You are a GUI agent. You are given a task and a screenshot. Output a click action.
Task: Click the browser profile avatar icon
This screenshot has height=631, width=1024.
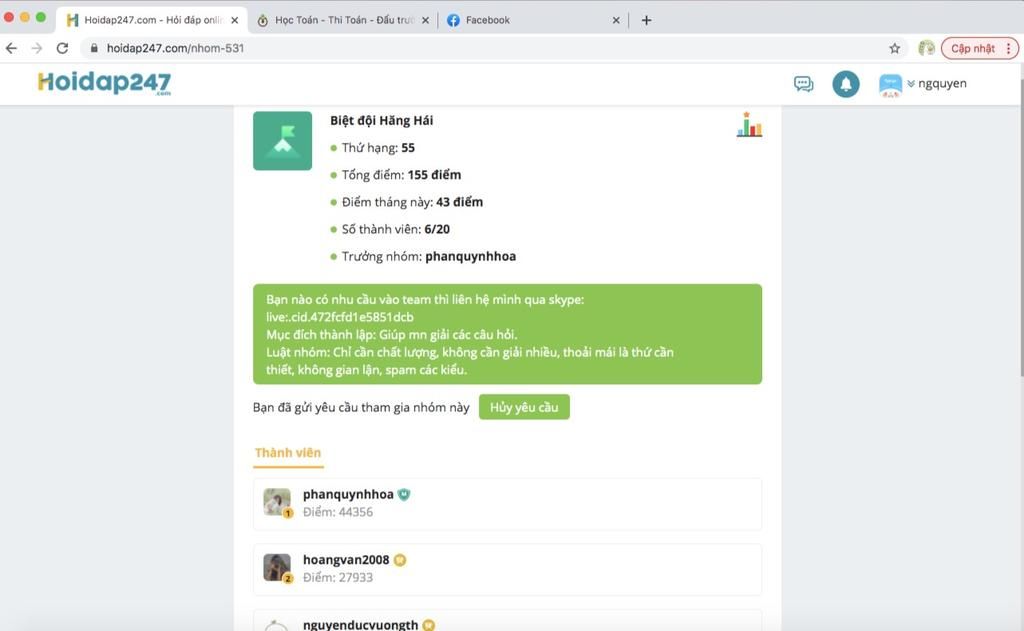(x=926, y=48)
